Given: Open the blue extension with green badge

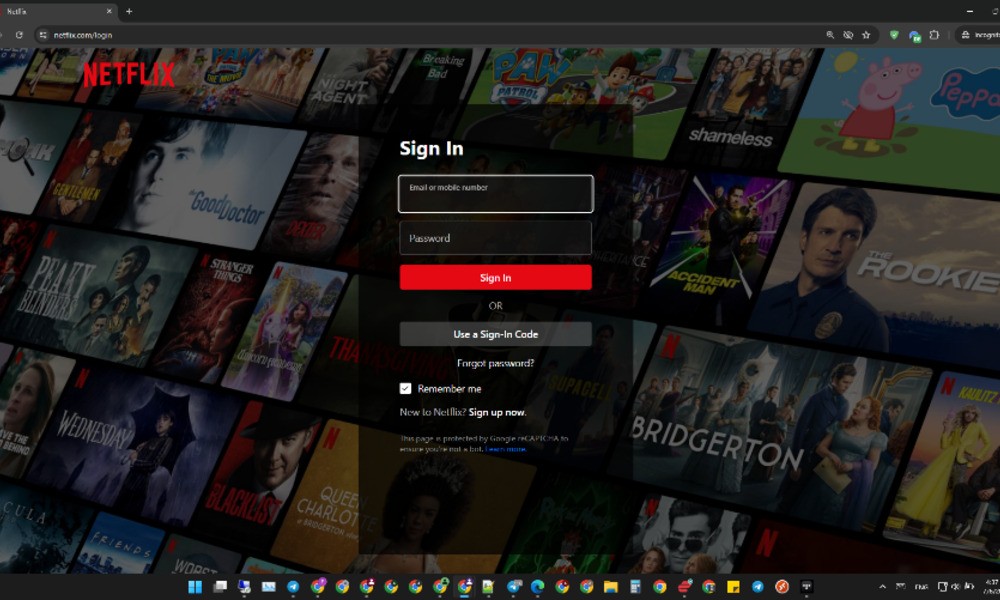Looking at the screenshot, I should pyautogui.click(x=915, y=36).
